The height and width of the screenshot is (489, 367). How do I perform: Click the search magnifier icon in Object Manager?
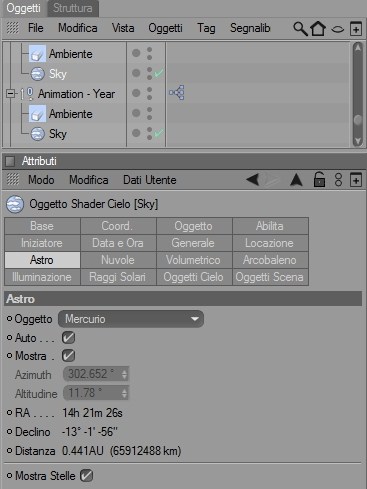(300, 29)
